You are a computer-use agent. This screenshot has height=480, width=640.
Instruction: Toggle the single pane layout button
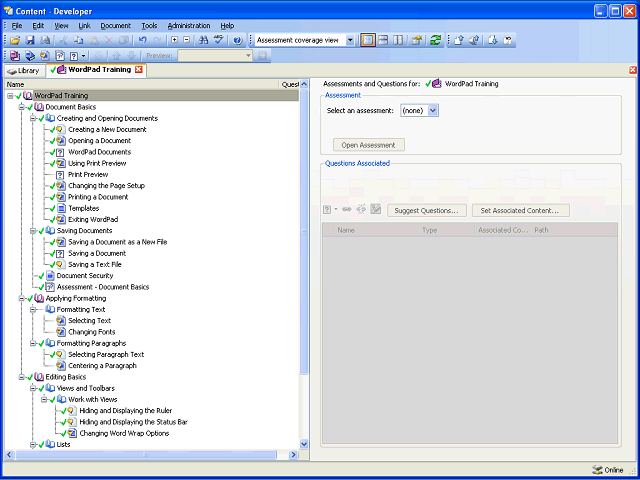[368, 40]
